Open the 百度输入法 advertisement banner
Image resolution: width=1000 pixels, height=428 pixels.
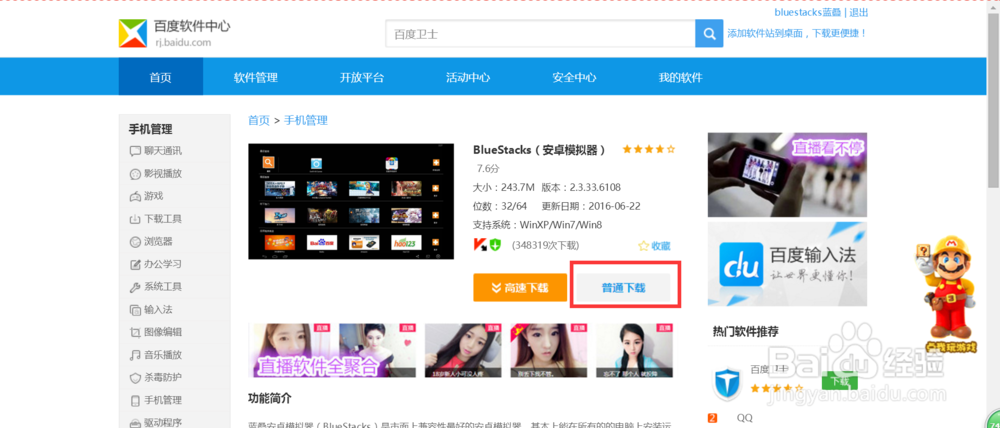point(787,264)
